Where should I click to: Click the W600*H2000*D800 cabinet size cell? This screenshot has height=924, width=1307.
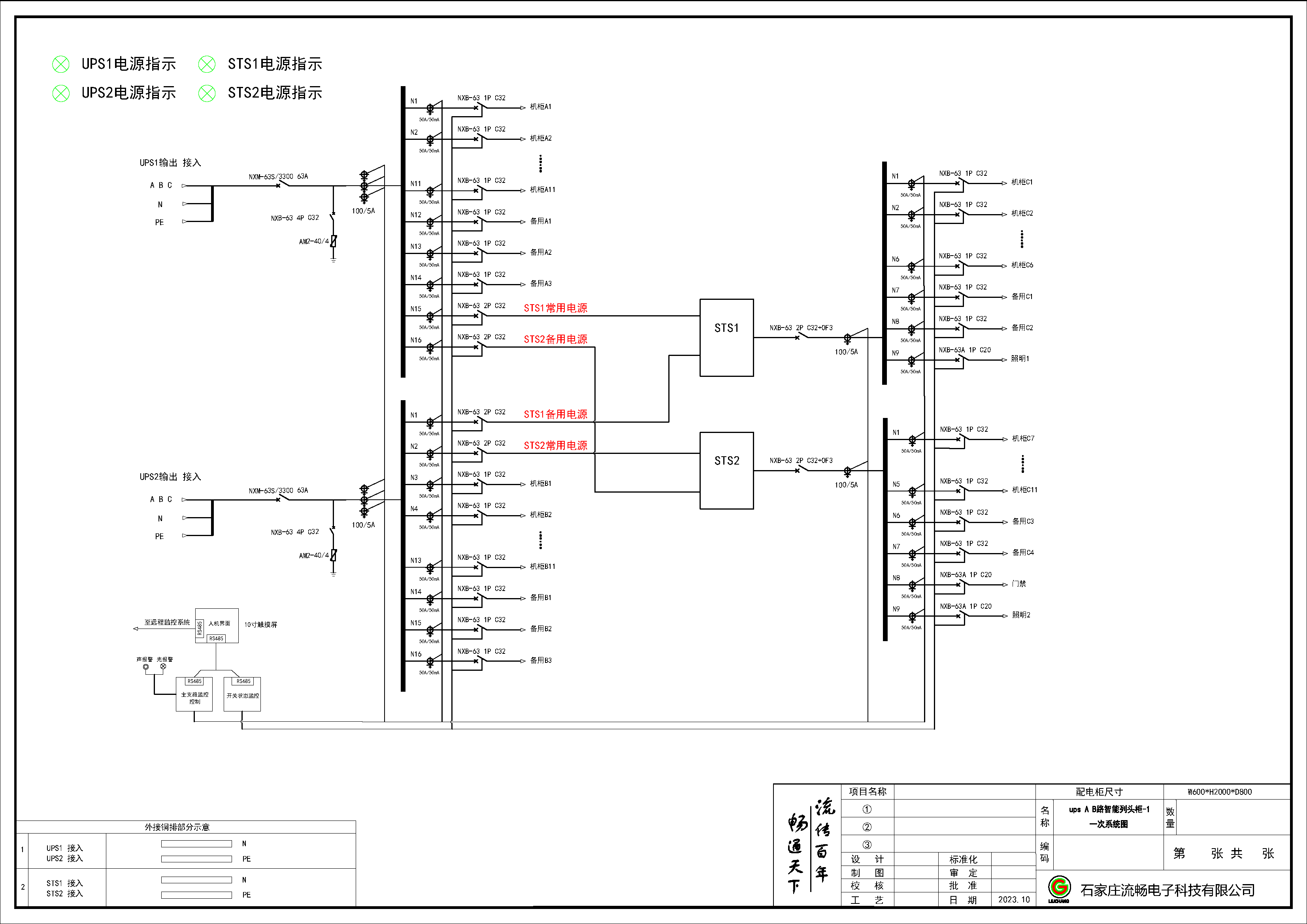1219,792
